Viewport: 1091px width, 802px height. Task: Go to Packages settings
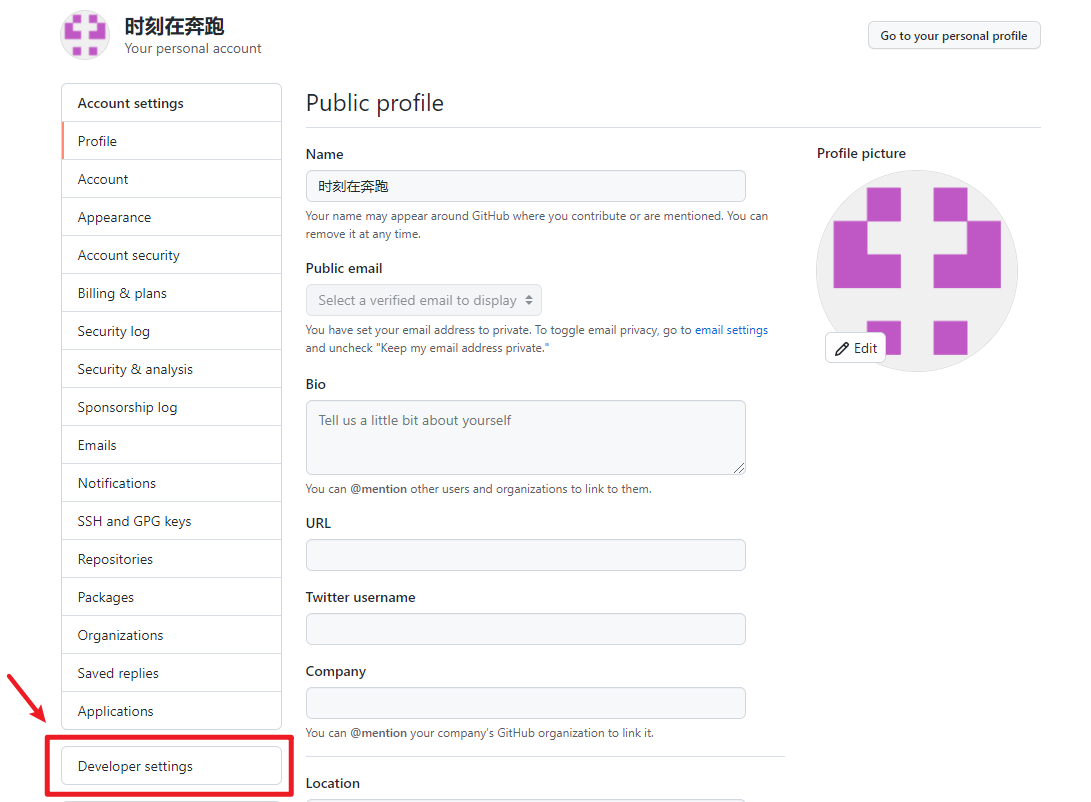pos(171,597)
